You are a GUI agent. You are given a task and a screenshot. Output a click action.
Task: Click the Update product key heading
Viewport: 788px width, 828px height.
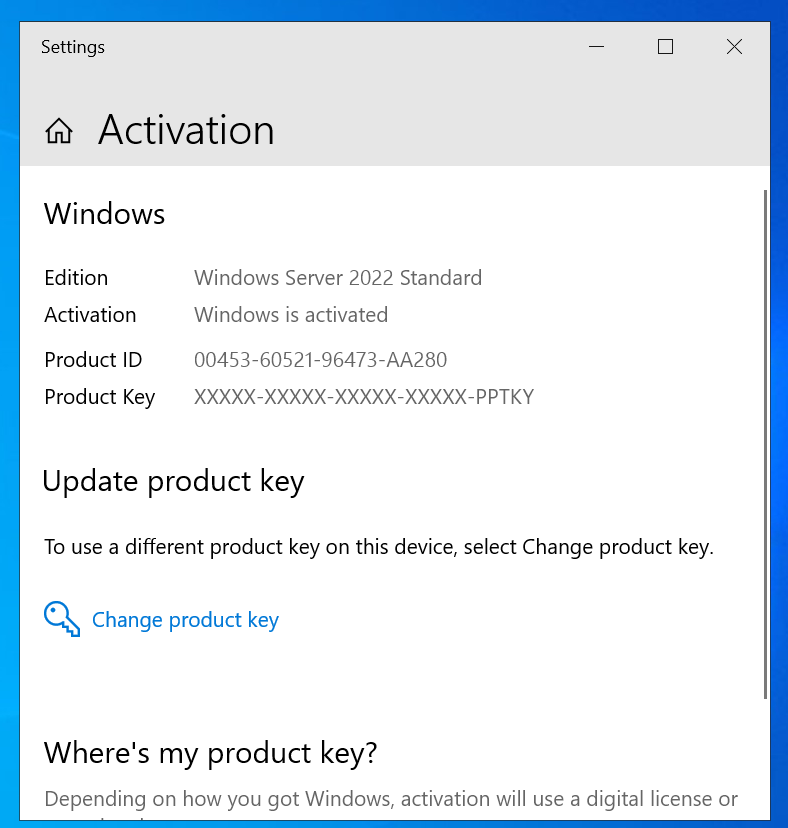tap(173, 481)
